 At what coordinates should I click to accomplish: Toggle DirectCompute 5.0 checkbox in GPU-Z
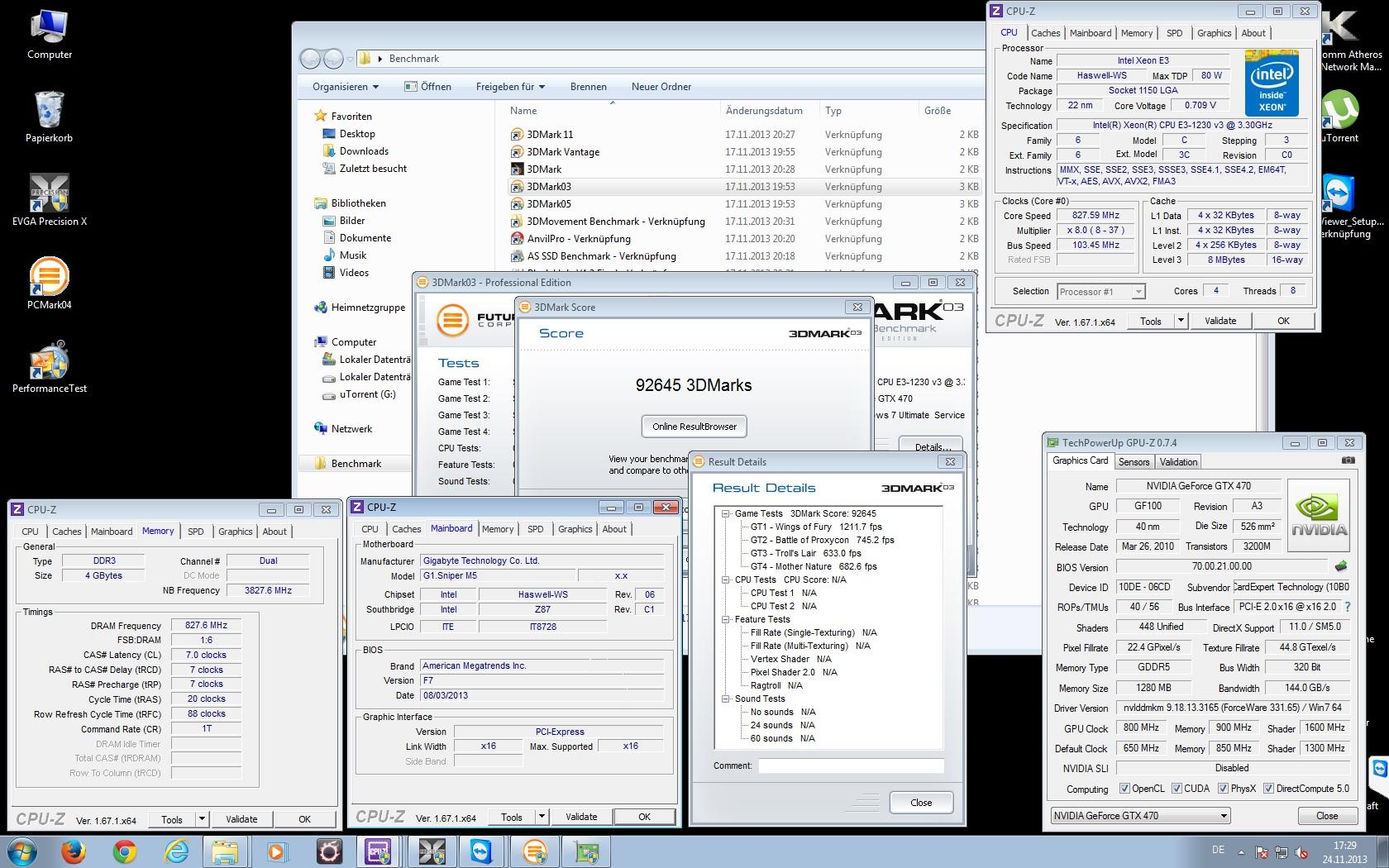tap(1269, 789)
